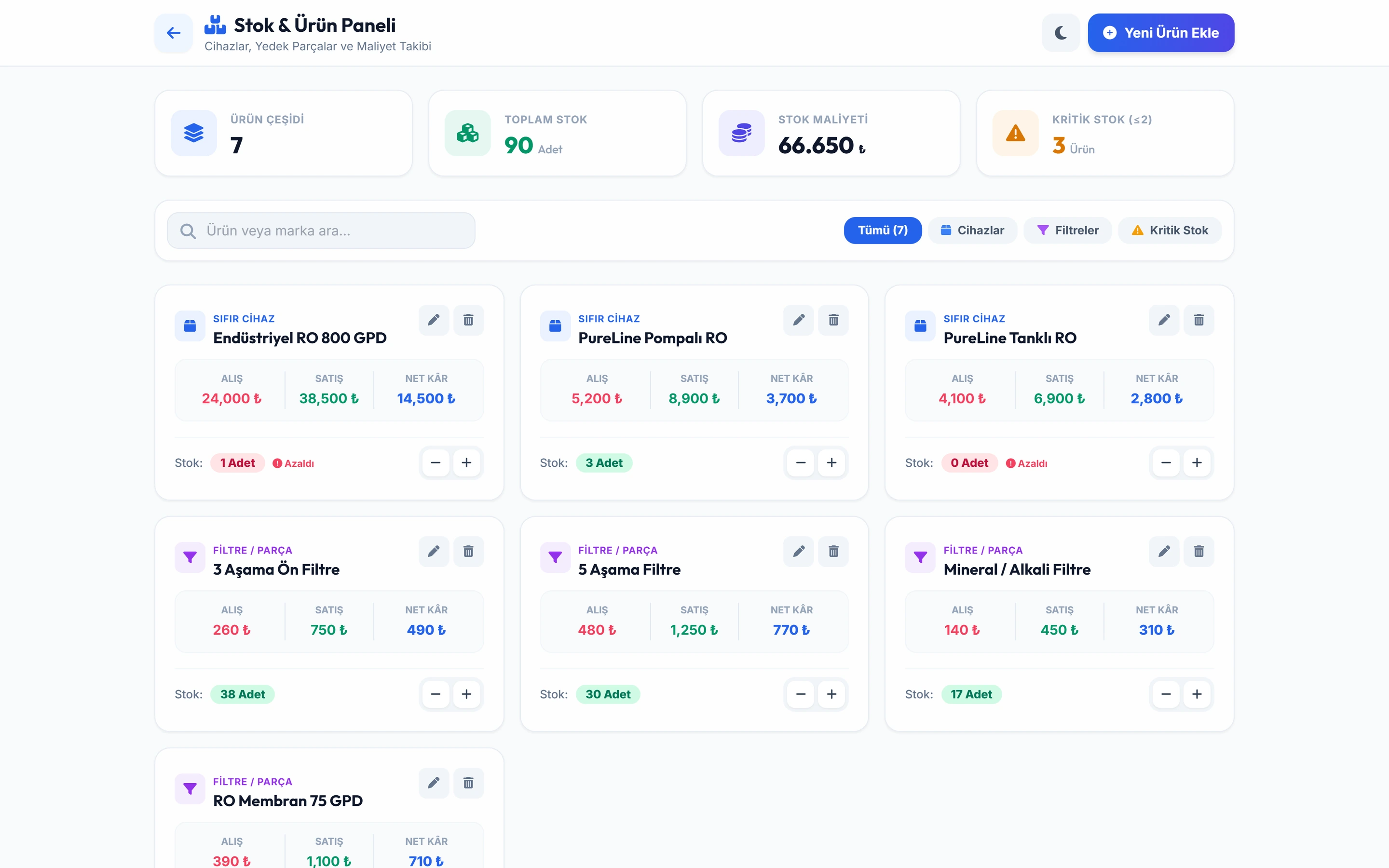
Task: Decrease stock of 5 Aşama Filtre
Action: [x=801, y=694]
